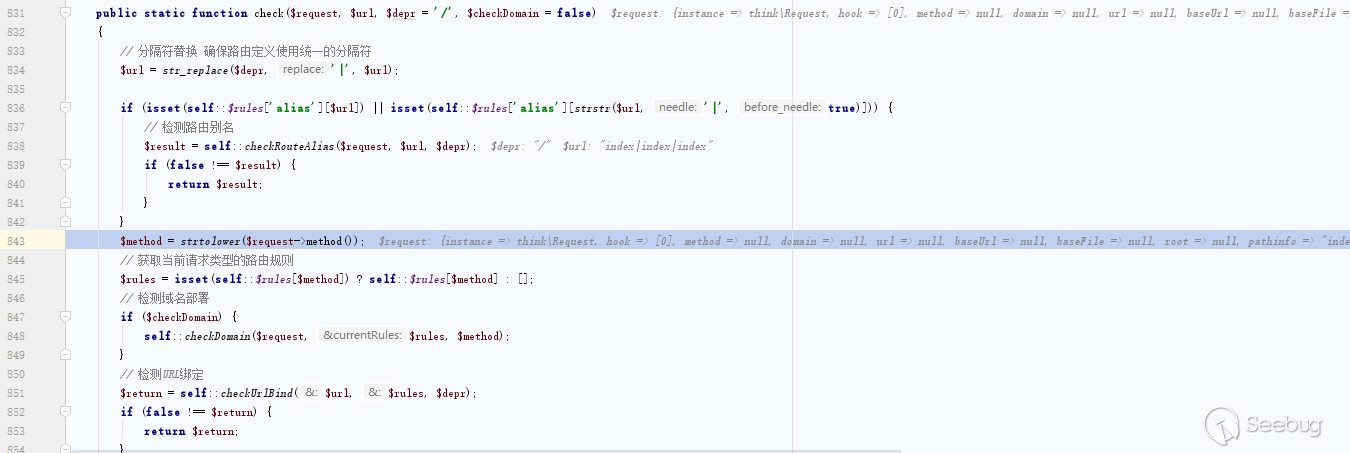
Task: Click the checkDomain method call
Action: click(x=217, y=336)
